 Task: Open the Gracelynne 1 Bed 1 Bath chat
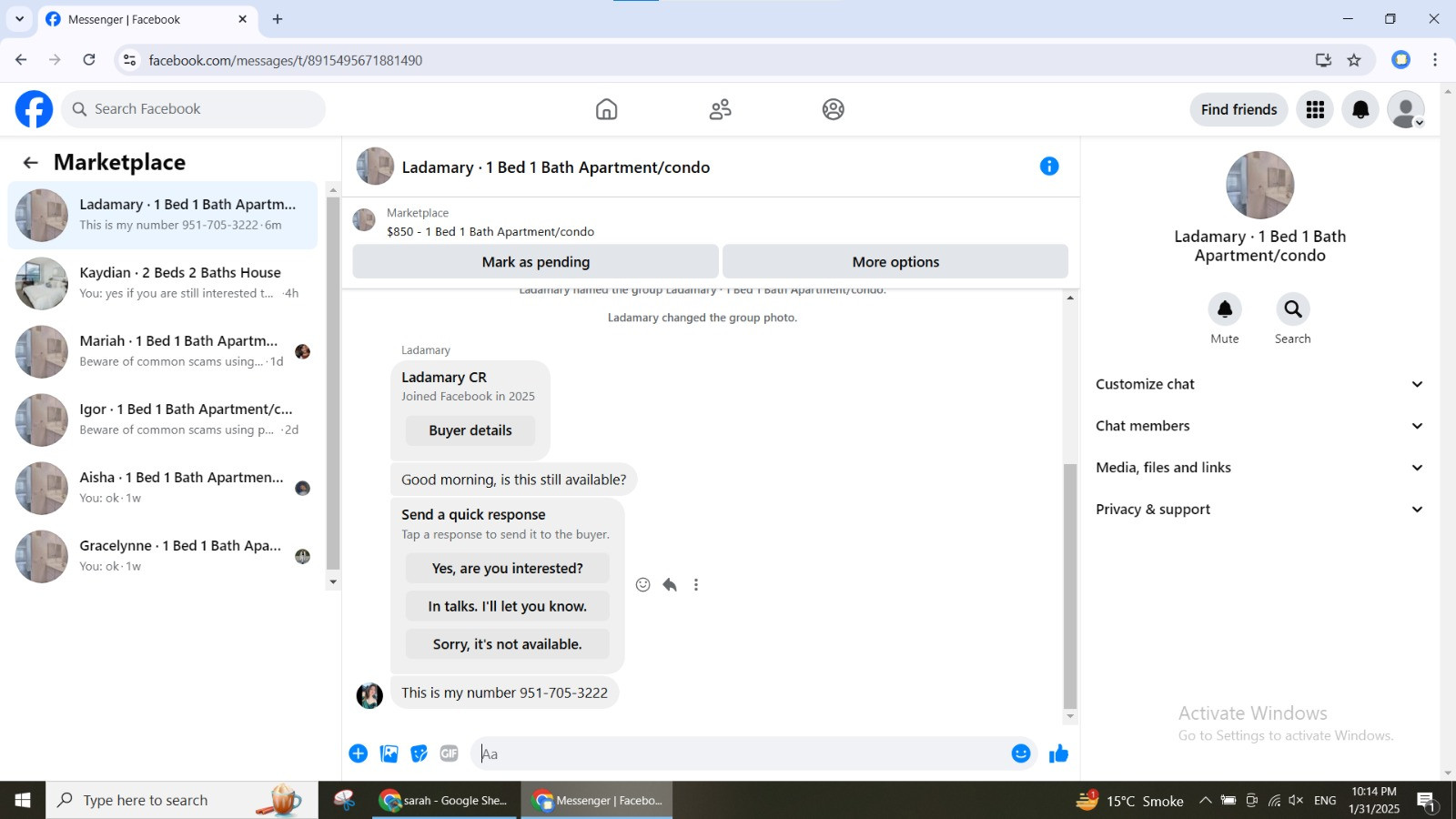coord(163,556)
